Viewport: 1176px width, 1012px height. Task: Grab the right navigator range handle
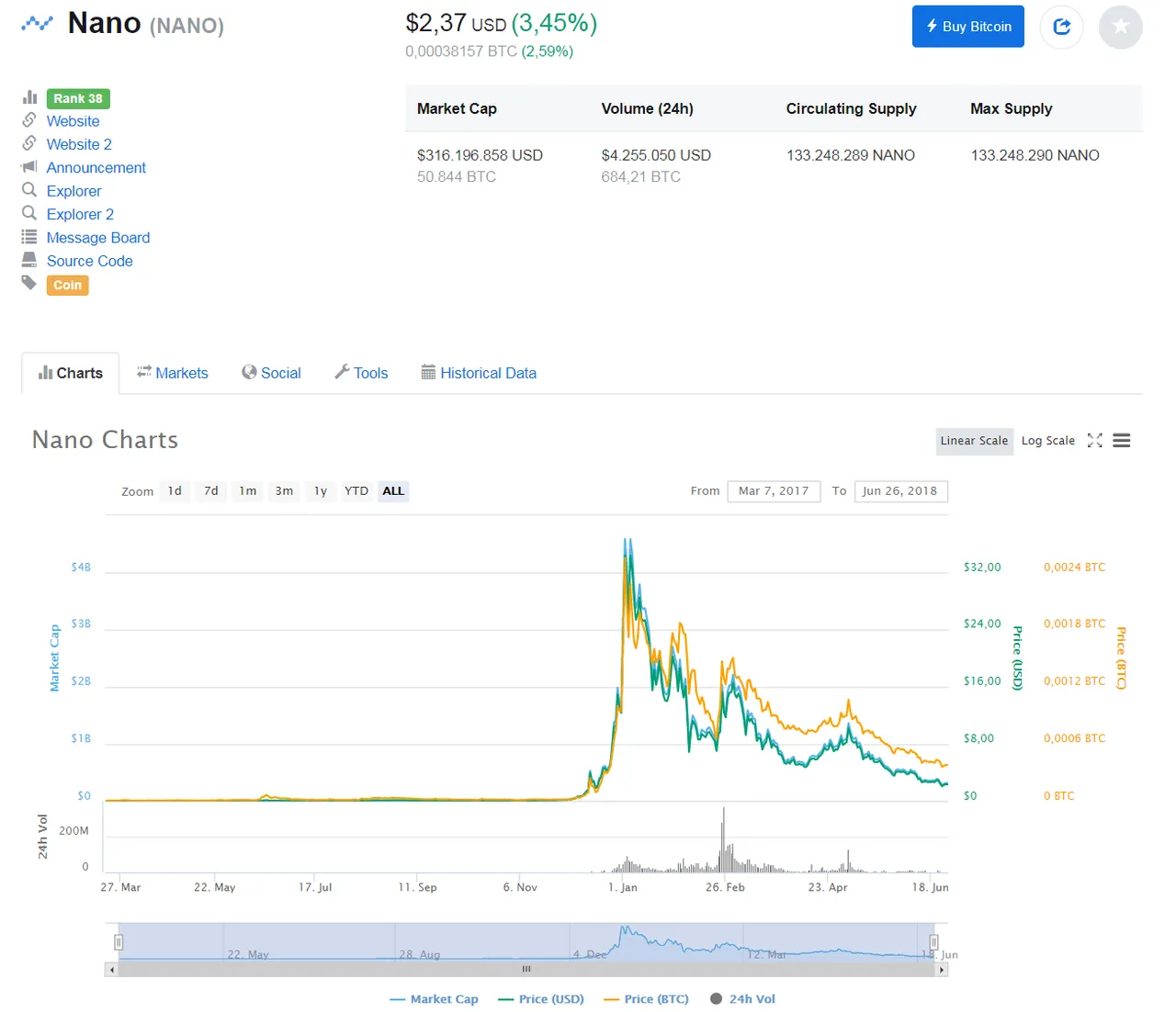(x=933, y=942)
